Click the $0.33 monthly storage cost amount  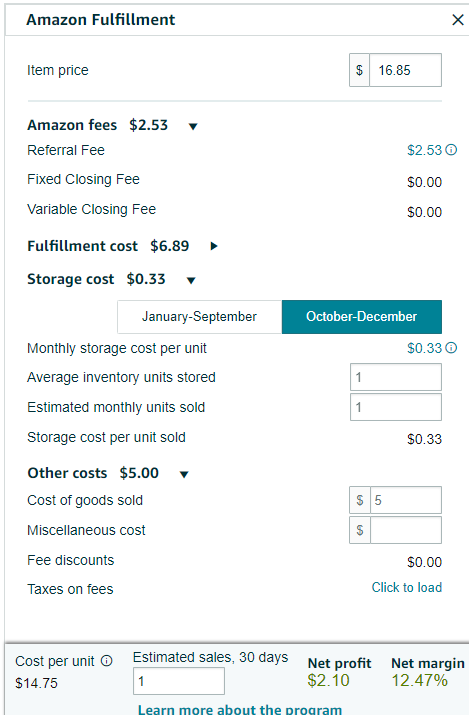pos(424,348)
